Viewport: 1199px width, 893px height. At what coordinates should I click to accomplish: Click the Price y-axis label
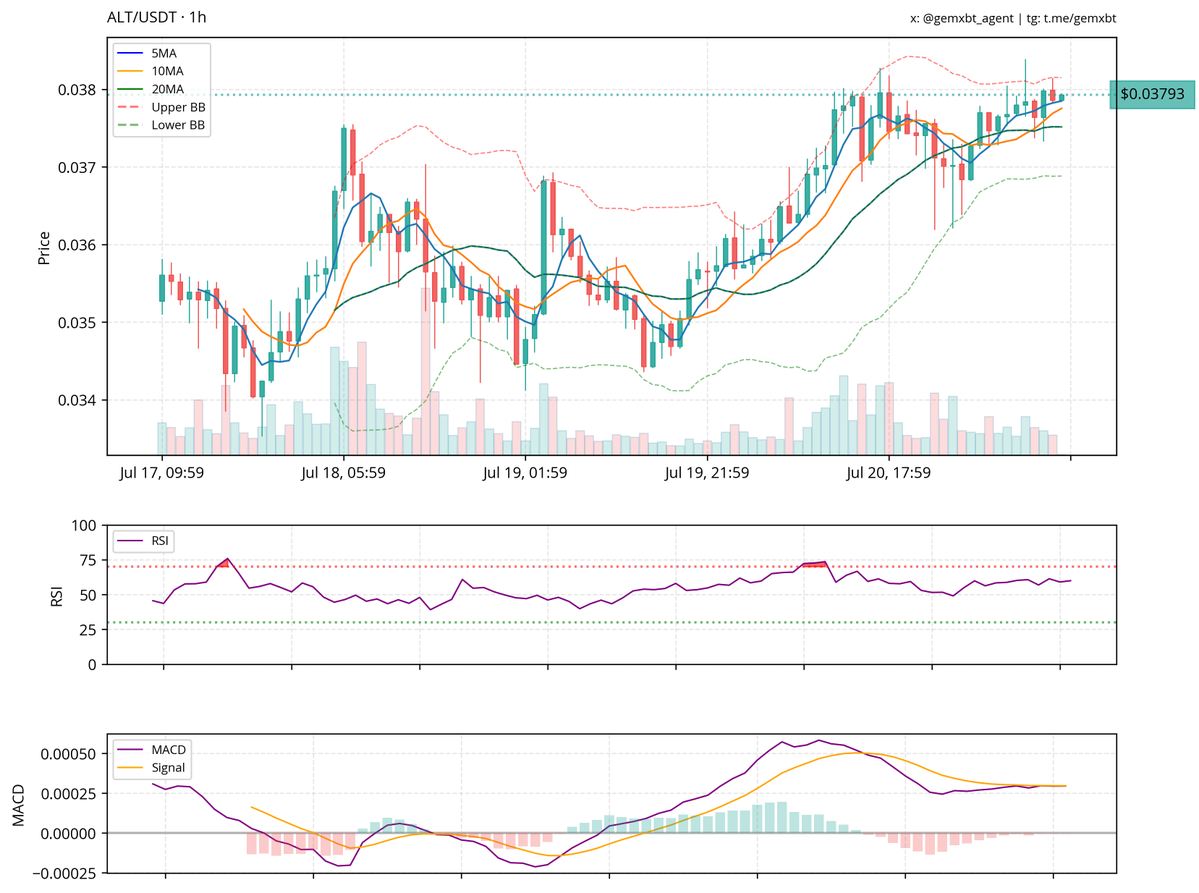click(x=44, y=248)
